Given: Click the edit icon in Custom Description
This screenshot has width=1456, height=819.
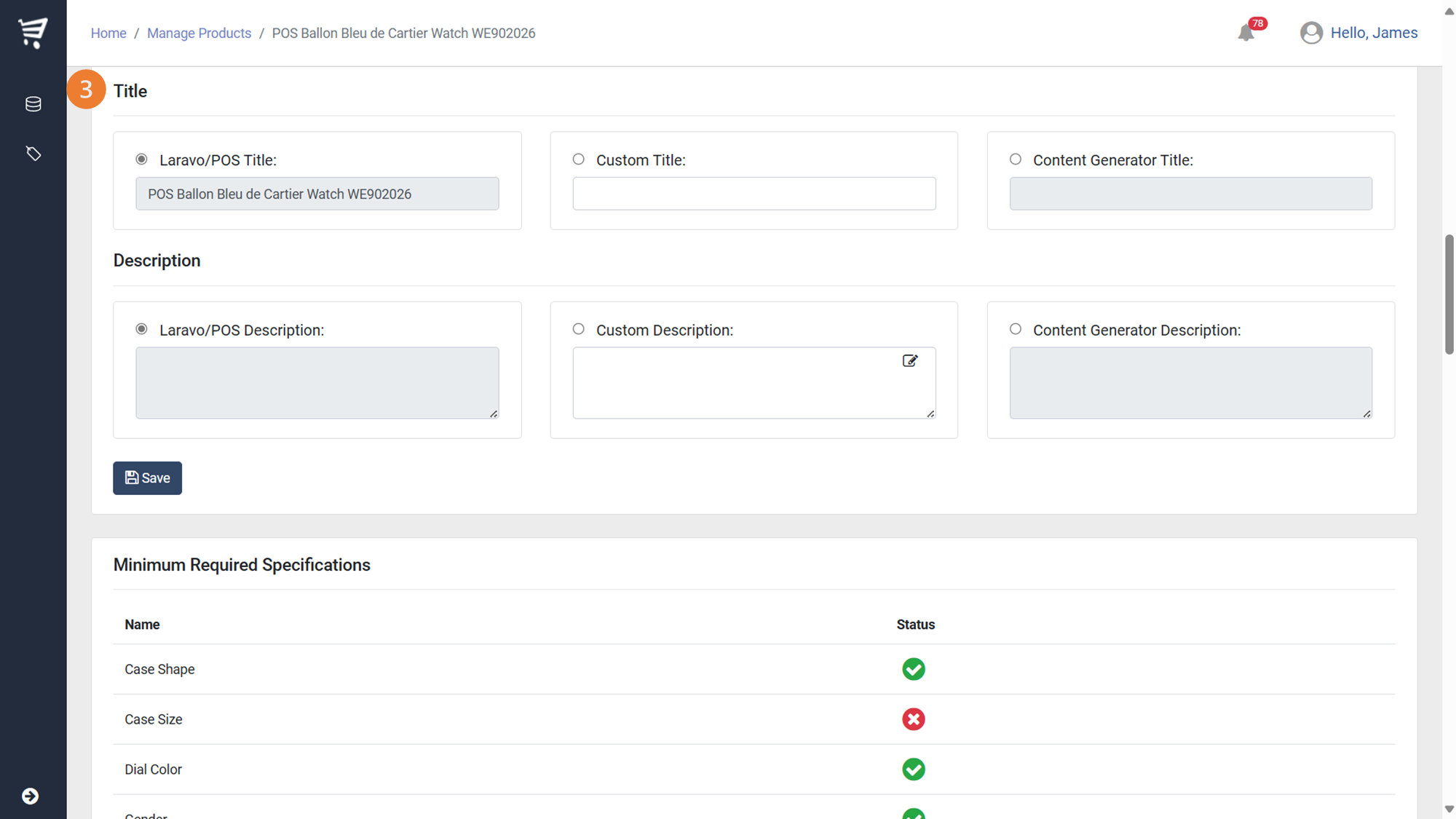Looking at the screenshot, I should pyautogui.click(x=910, y=361).
